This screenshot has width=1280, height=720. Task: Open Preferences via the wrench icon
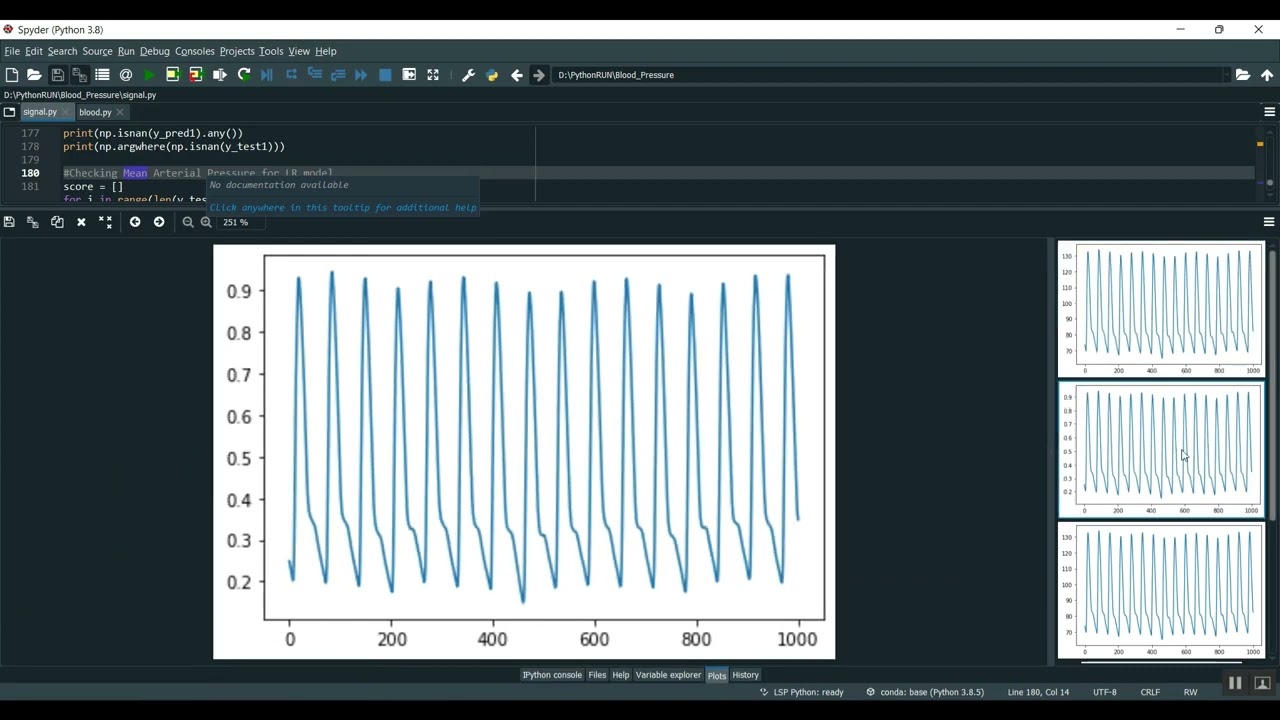coord(468,75)
